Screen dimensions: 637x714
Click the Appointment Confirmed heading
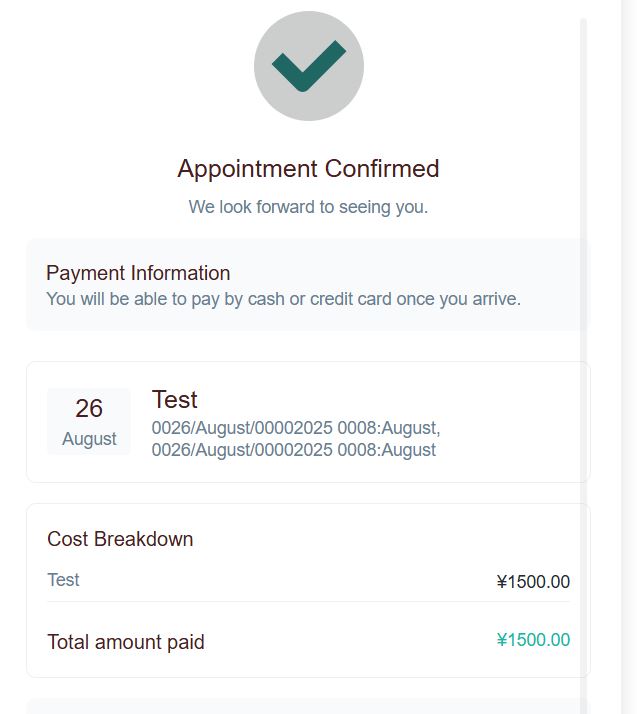click(x=308, y=168)
